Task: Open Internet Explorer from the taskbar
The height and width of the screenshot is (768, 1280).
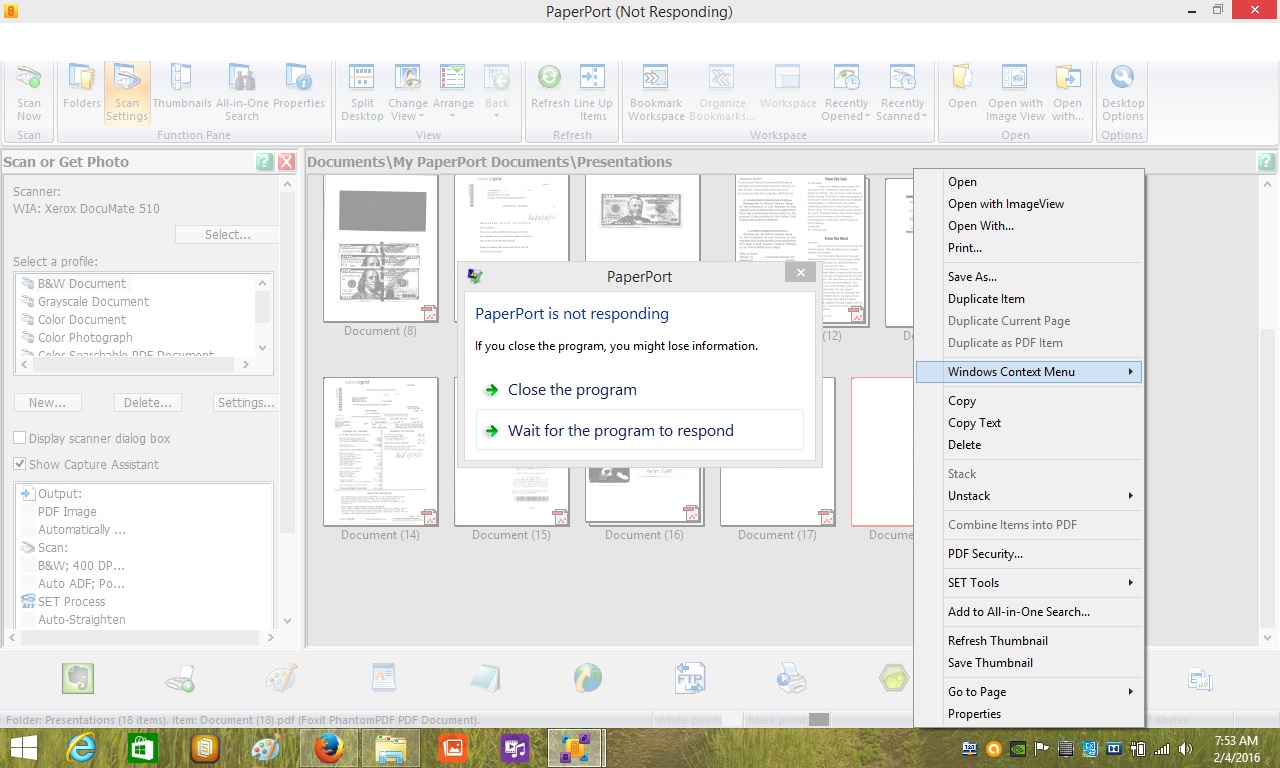Action: click(x=81, y=748)
